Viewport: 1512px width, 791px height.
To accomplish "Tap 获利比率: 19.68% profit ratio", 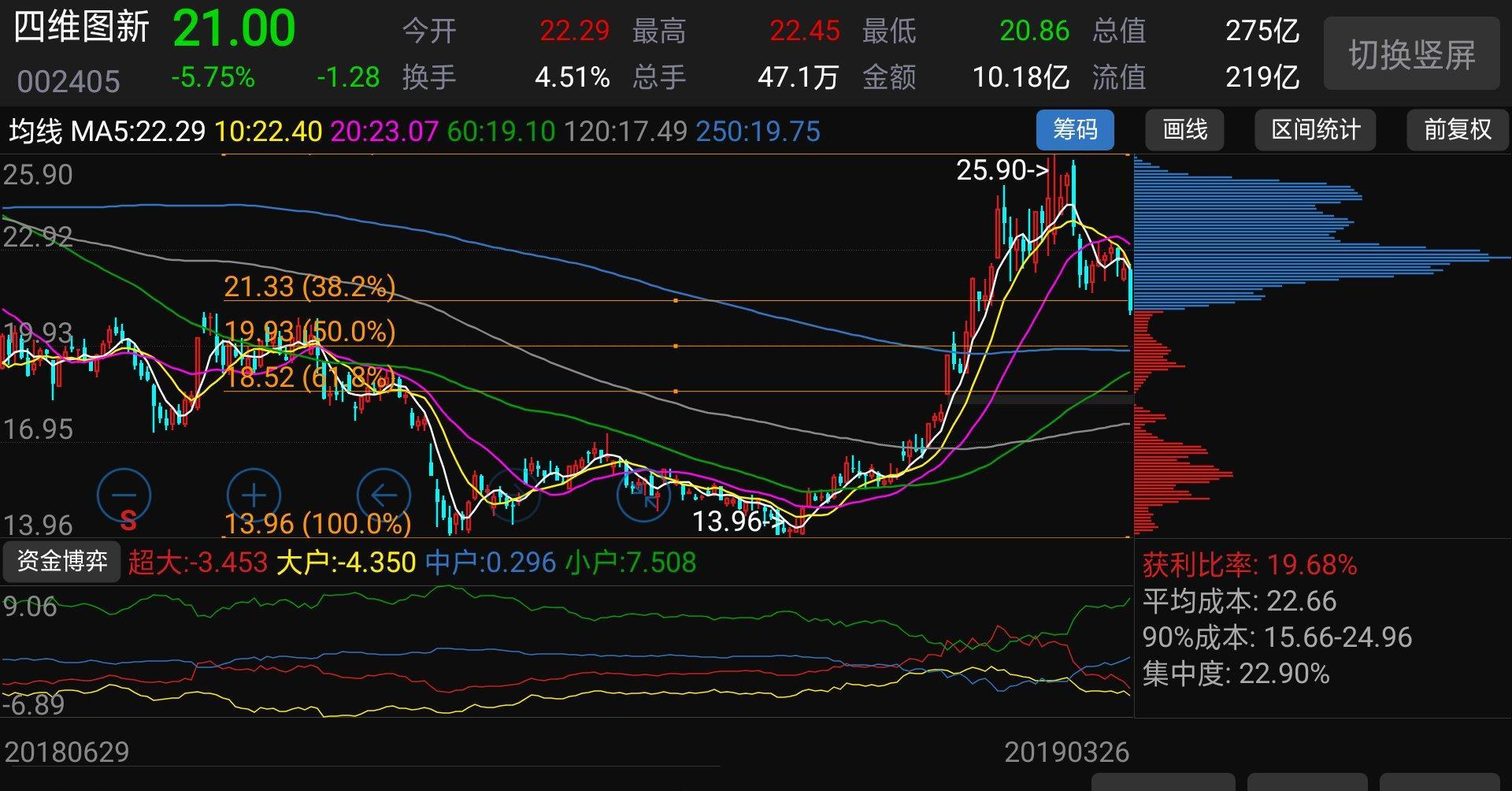I will 1250,565.
